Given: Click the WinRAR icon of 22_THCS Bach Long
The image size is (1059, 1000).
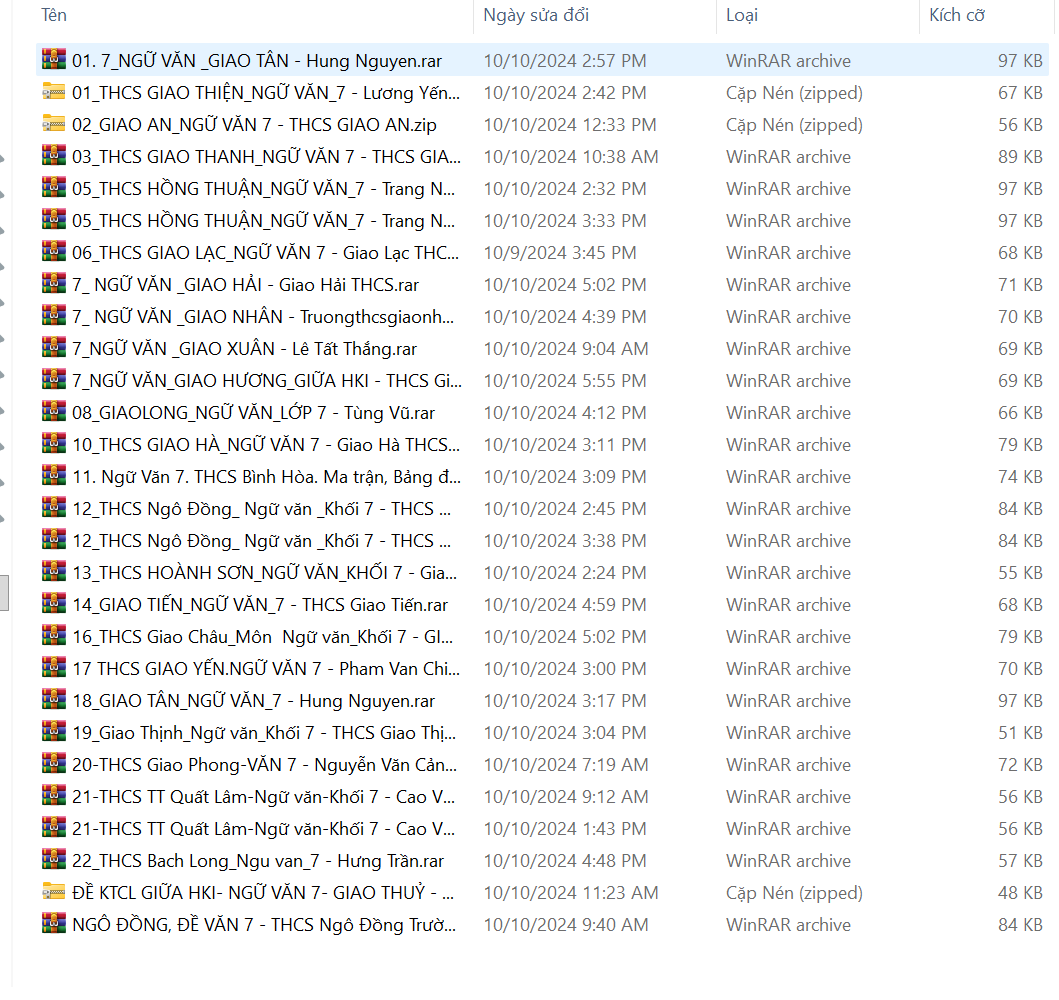Looking at the screenshot, I should click(53, 861).
